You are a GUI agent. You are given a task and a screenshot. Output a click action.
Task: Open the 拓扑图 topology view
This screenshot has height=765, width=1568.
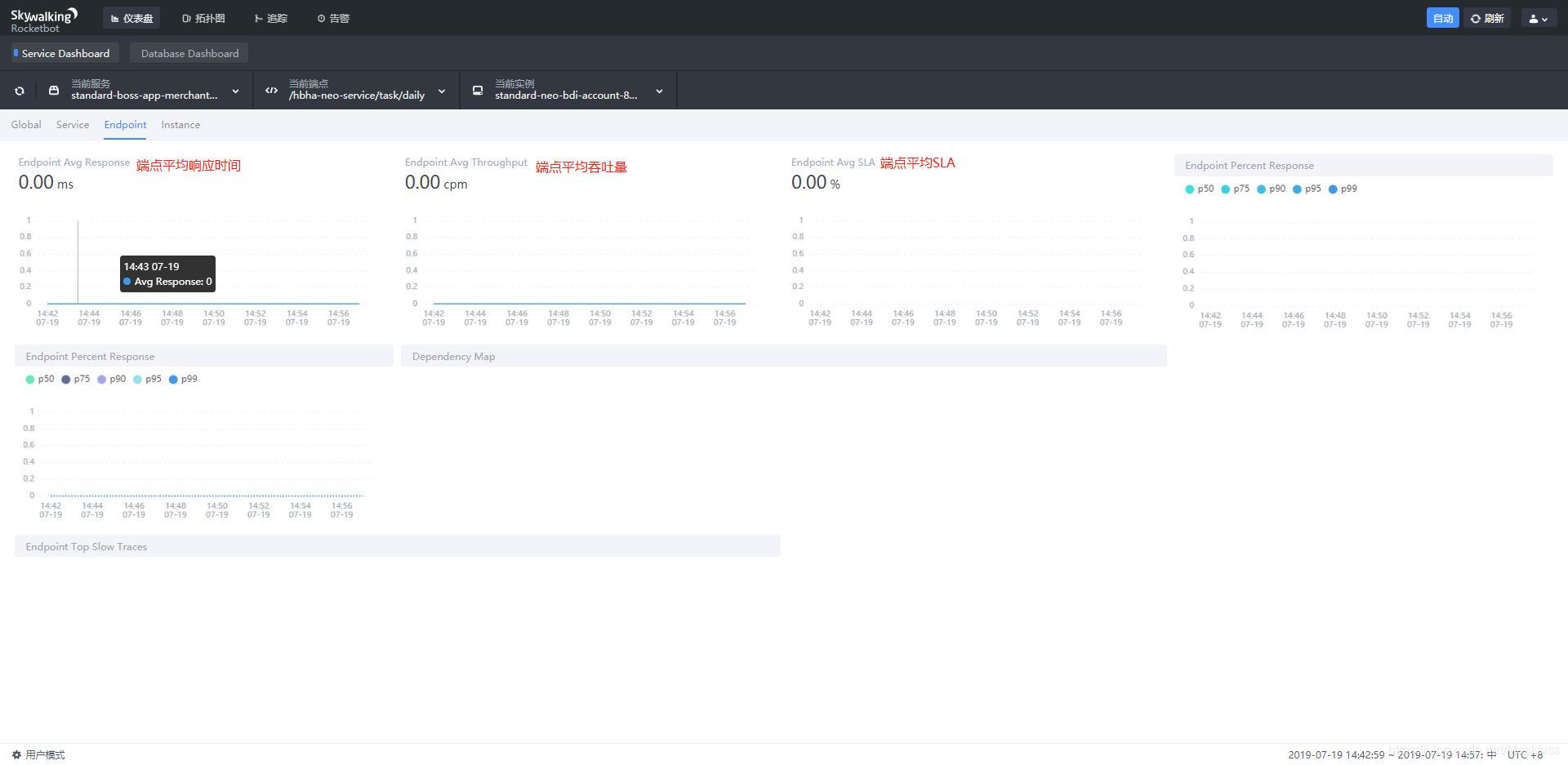point(203,17)
